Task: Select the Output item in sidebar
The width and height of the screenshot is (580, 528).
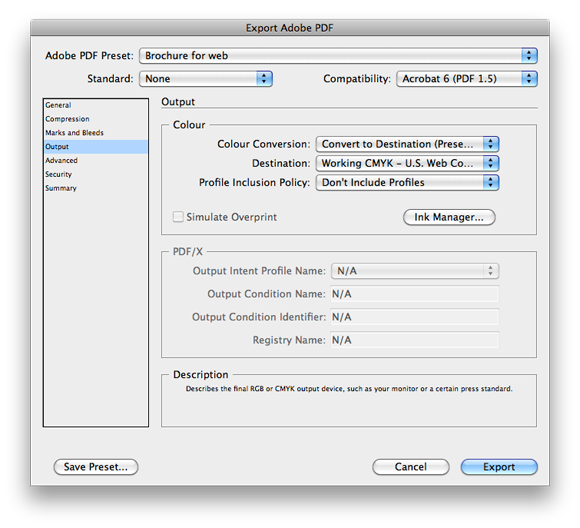Action: (95, 147)
